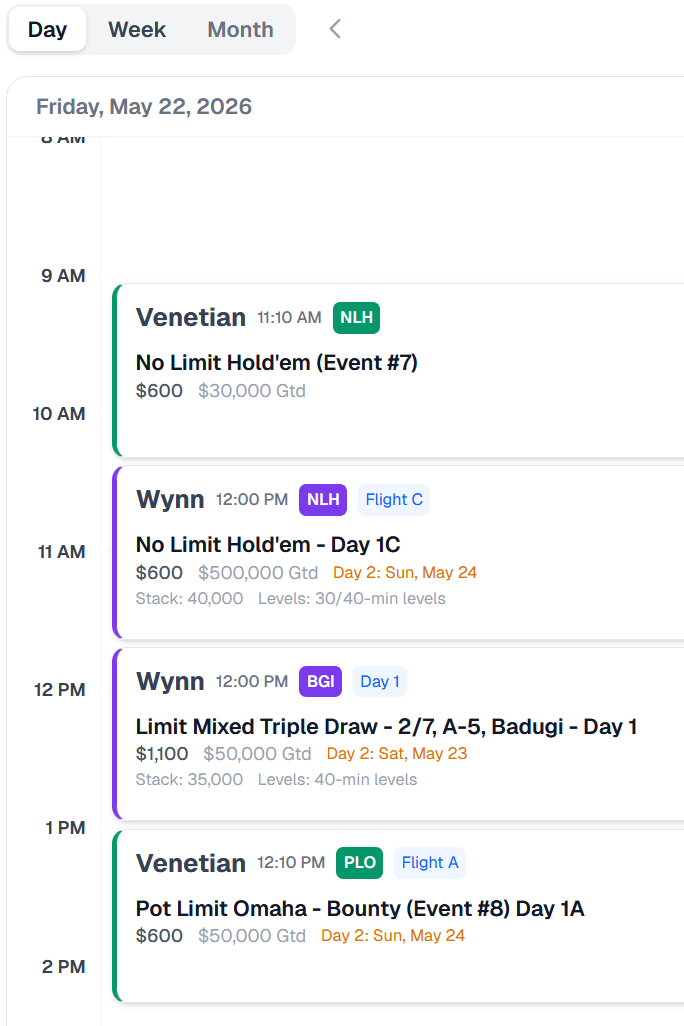Click Day 2: Sat, May 23 label
Viewport: 684px width, 1026px height.
click(x=397, y=754)
